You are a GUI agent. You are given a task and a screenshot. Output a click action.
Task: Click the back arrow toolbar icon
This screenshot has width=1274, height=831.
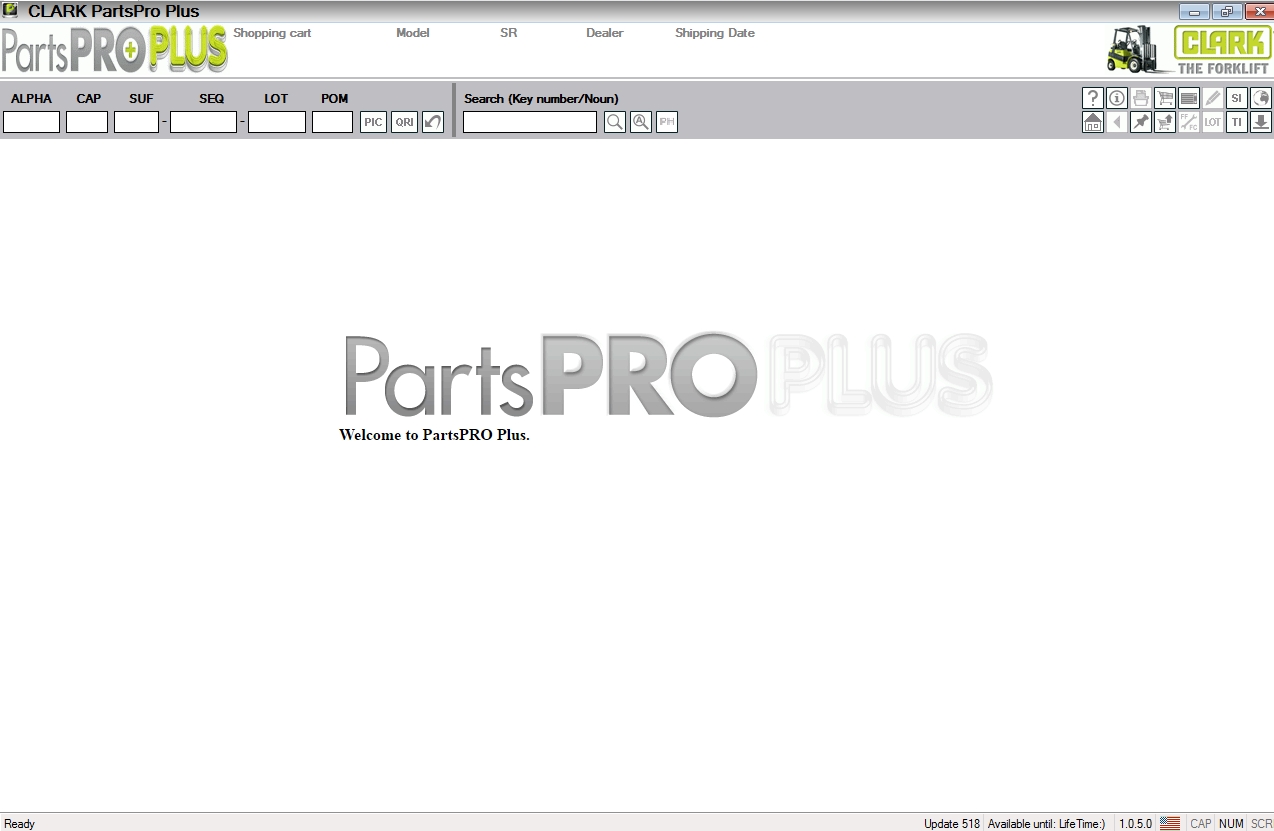point(1117,122)
